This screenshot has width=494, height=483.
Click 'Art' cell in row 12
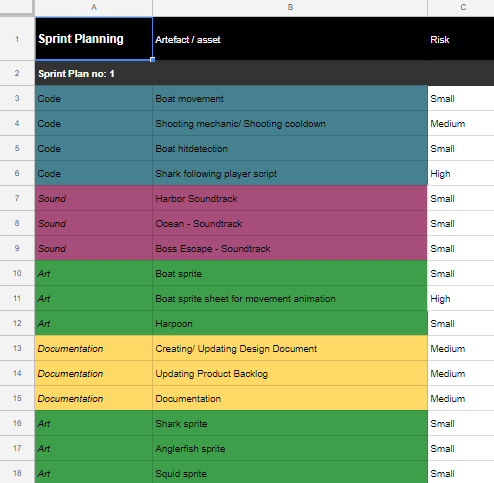tap(94, 323)
